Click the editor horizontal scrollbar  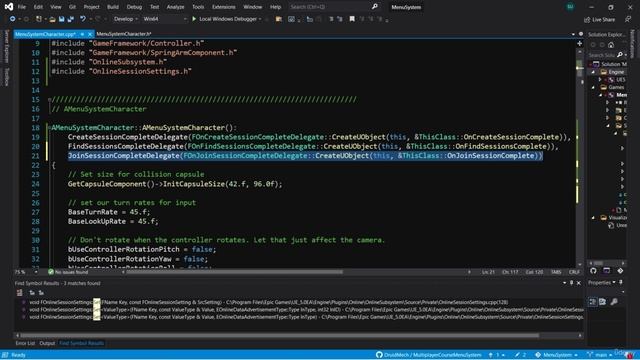234,272
